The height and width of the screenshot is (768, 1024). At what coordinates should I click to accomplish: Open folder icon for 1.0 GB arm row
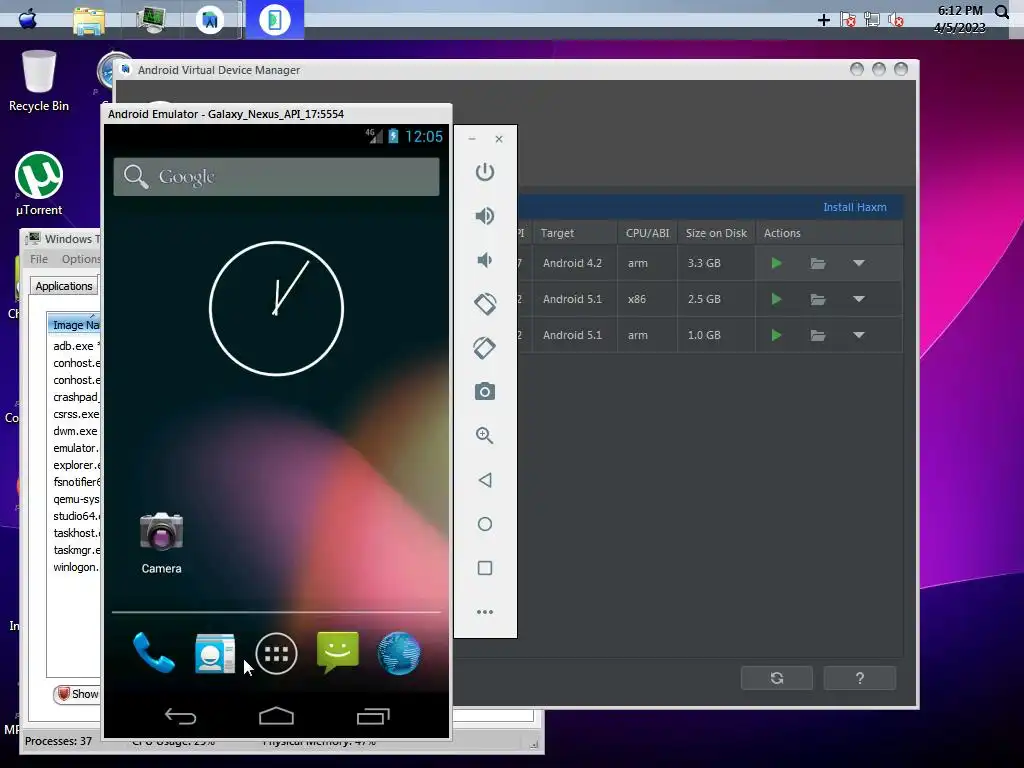coord(818,335)
